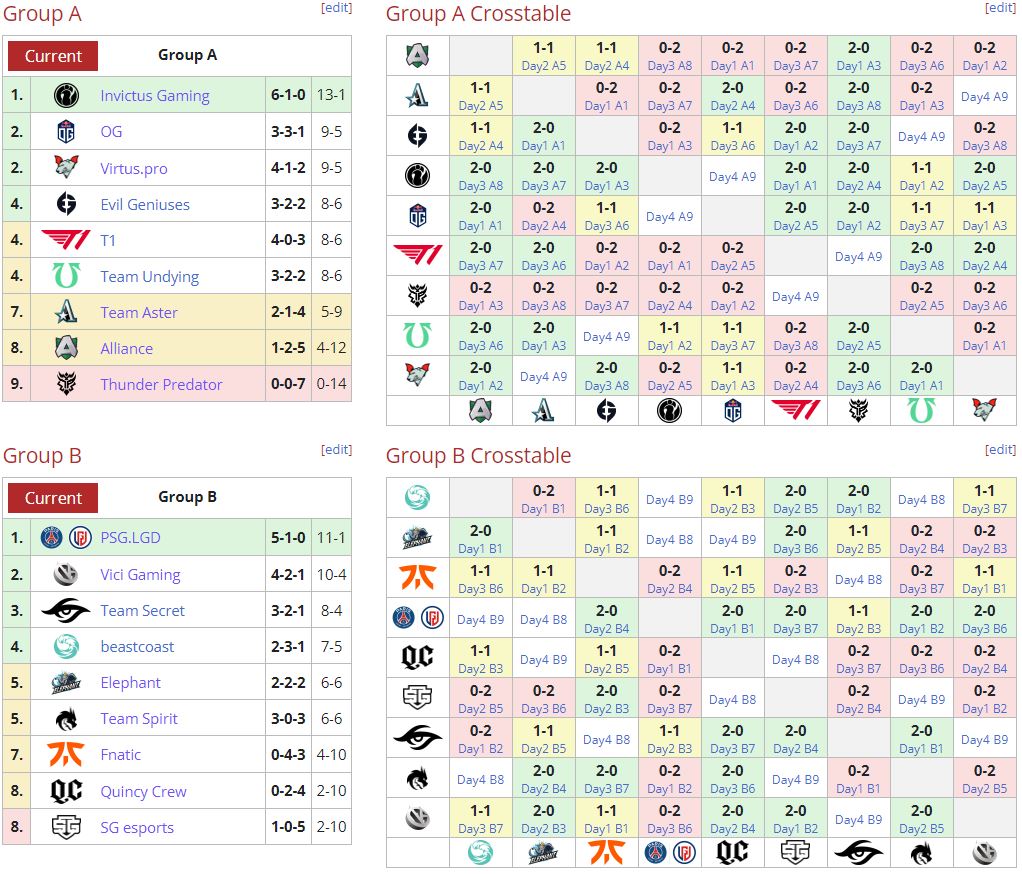Open the beastcoast team link

[137, 647]
